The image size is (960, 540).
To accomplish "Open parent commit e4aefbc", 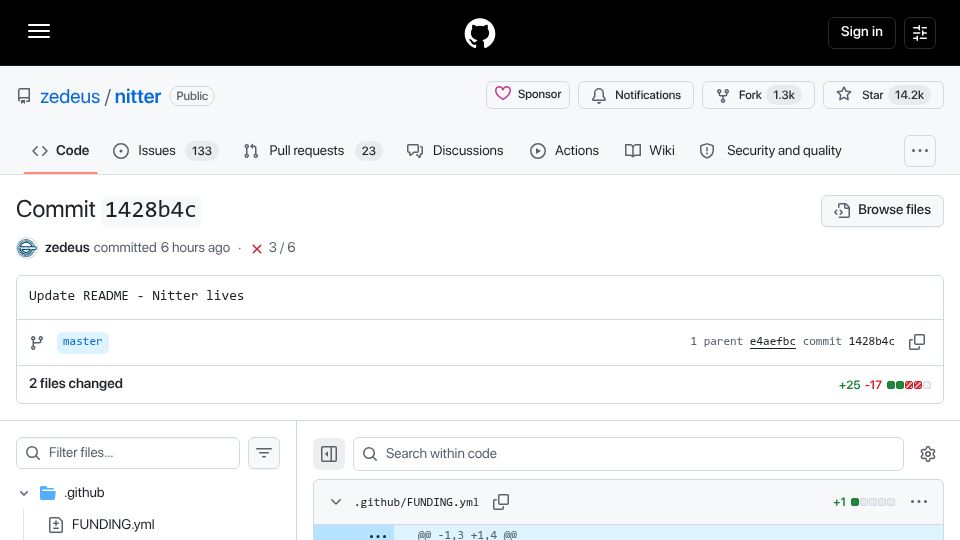I will (x=773, y=342).
